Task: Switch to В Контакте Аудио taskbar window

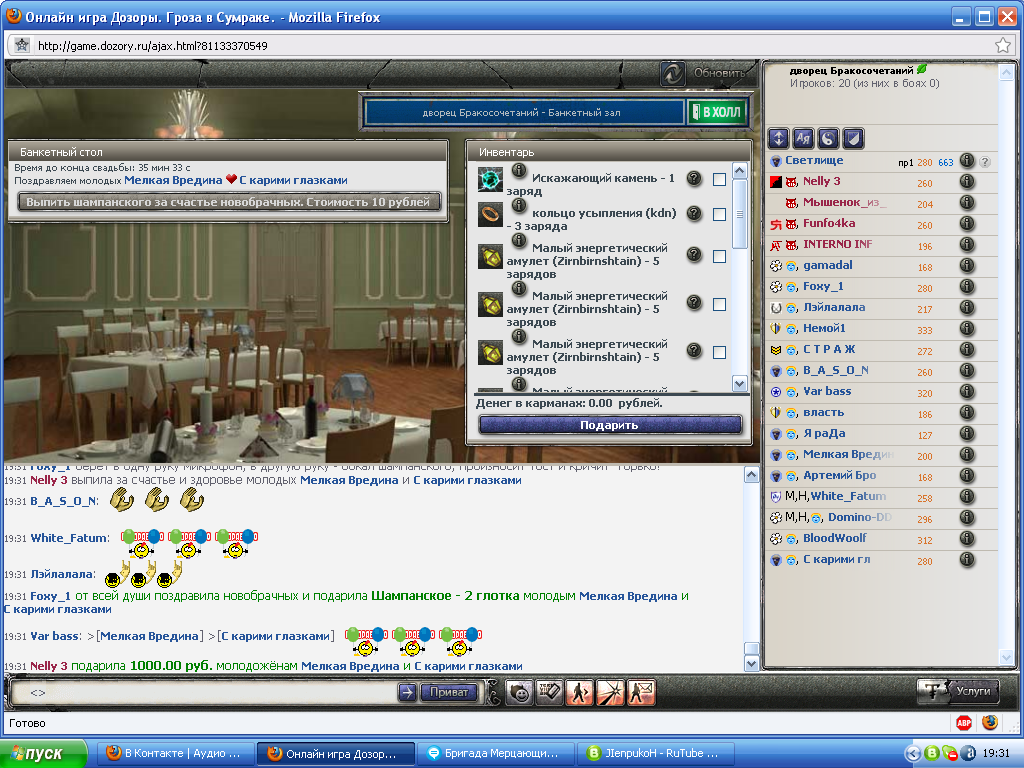Action: point(175,754)
